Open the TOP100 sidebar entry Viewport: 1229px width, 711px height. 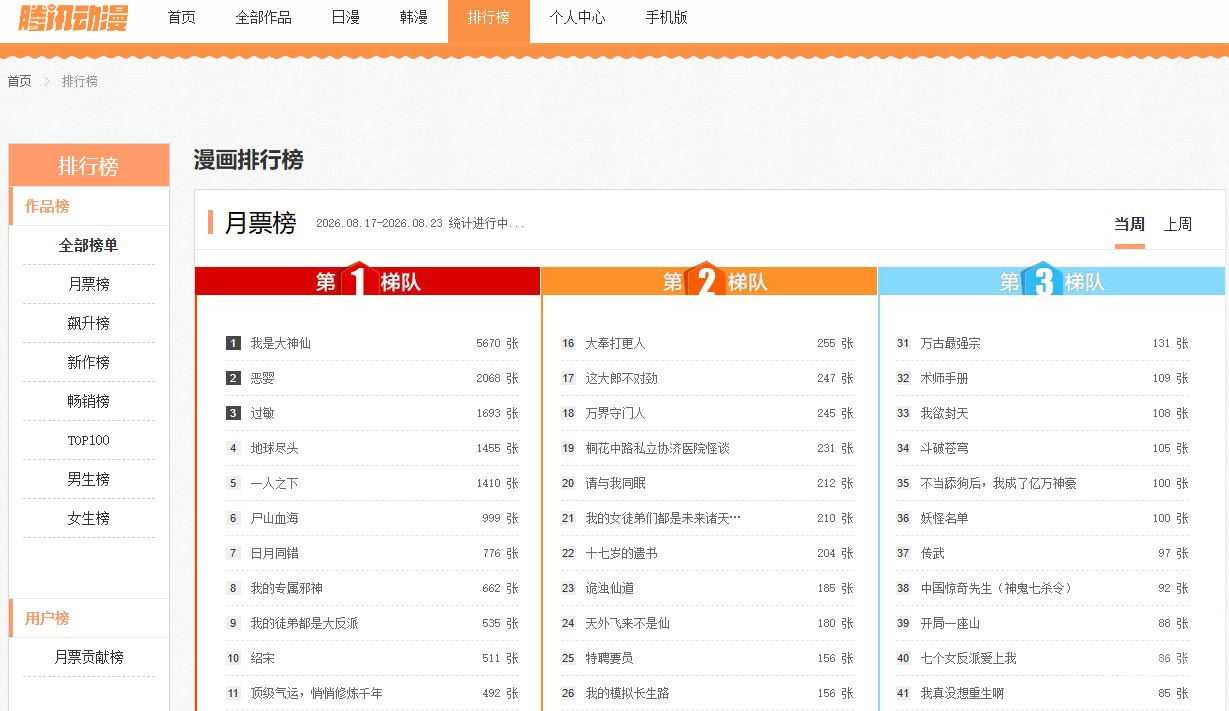tap(89, 440)
